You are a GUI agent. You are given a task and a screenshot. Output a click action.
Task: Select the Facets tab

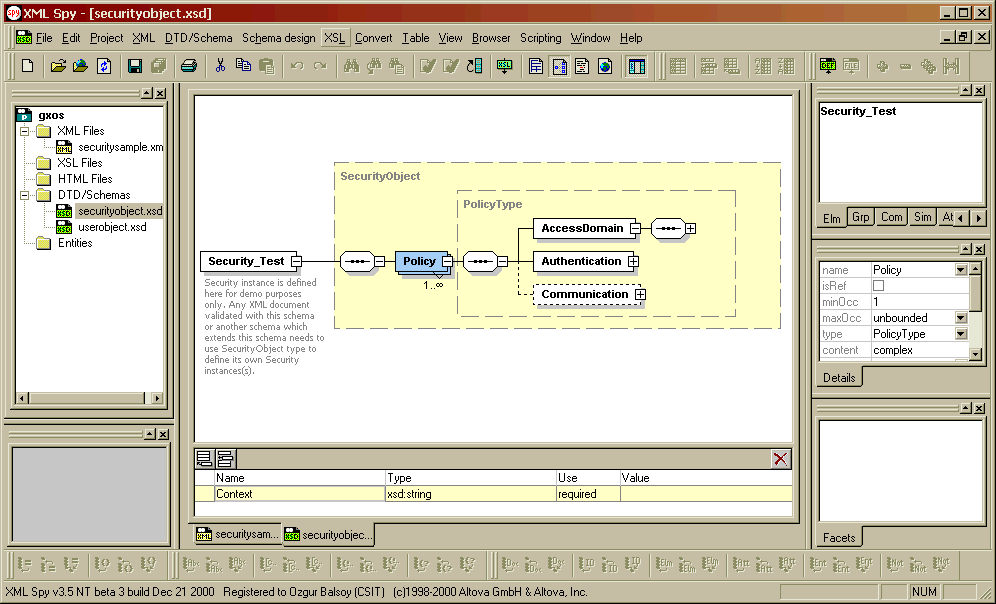839,538
